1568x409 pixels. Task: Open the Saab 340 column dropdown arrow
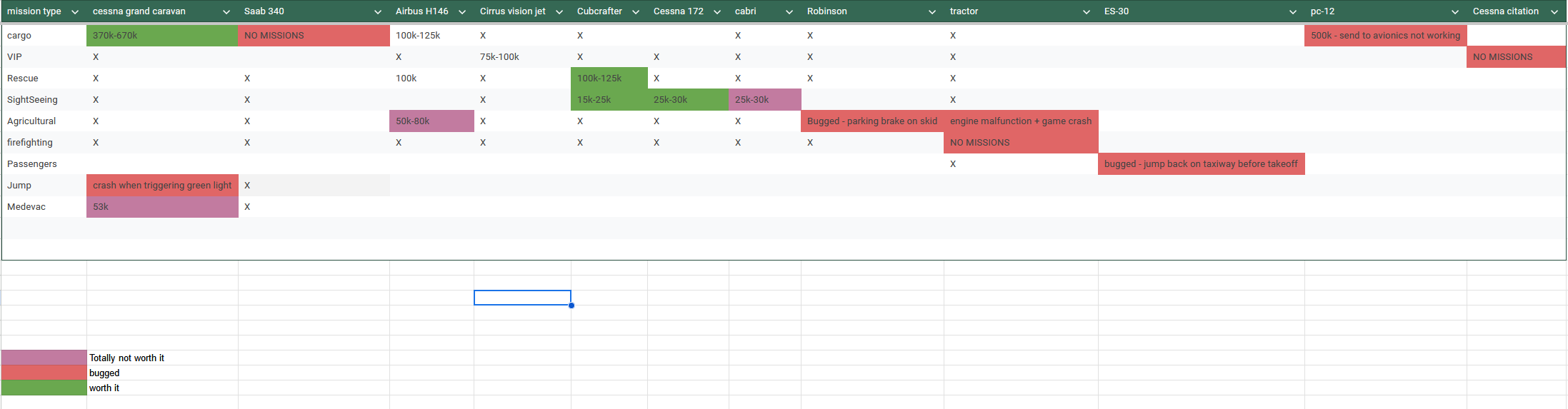pos(378,12)
